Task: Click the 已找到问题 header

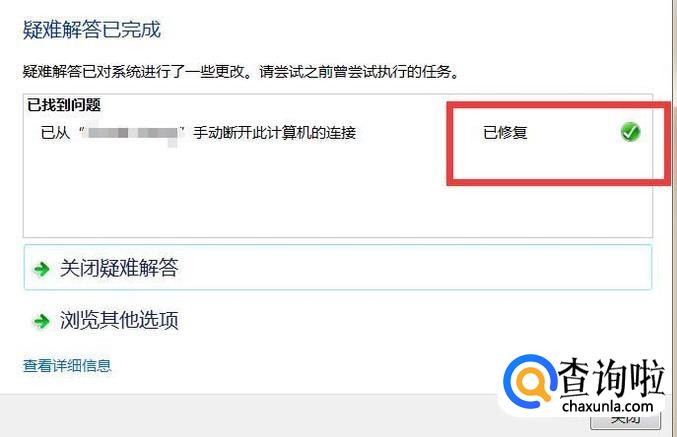Action: (x=64, y=104)
